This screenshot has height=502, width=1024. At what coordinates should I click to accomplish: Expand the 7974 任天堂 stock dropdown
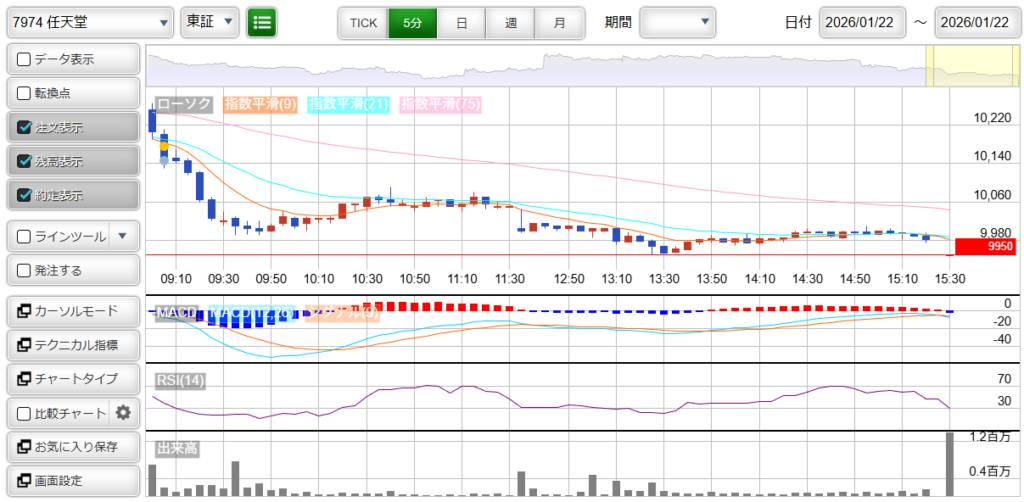pyautogui.click(x=90, y=22)
